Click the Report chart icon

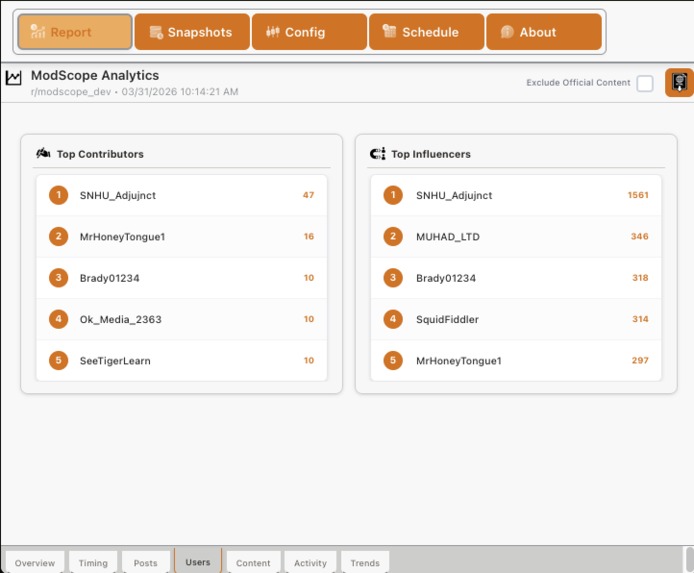(38, 31)
